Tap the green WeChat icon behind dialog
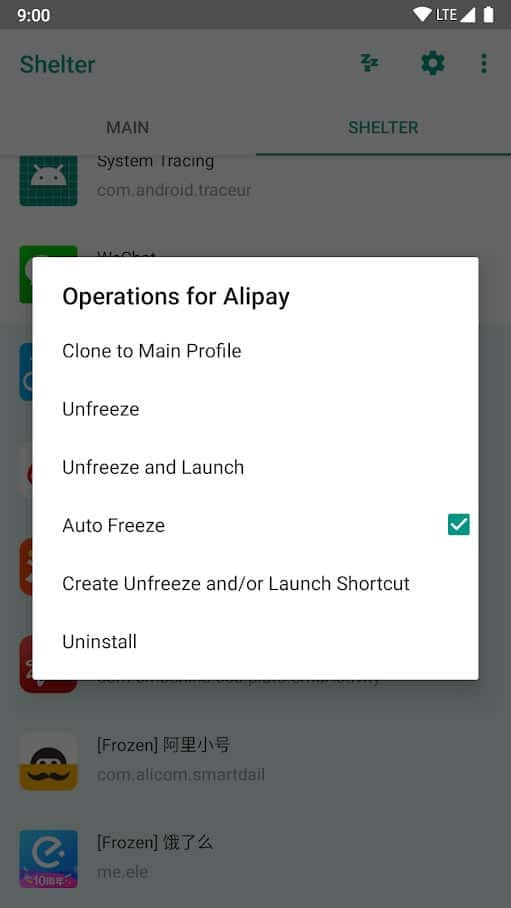This screenshot has width=511, height=908. 49,251
